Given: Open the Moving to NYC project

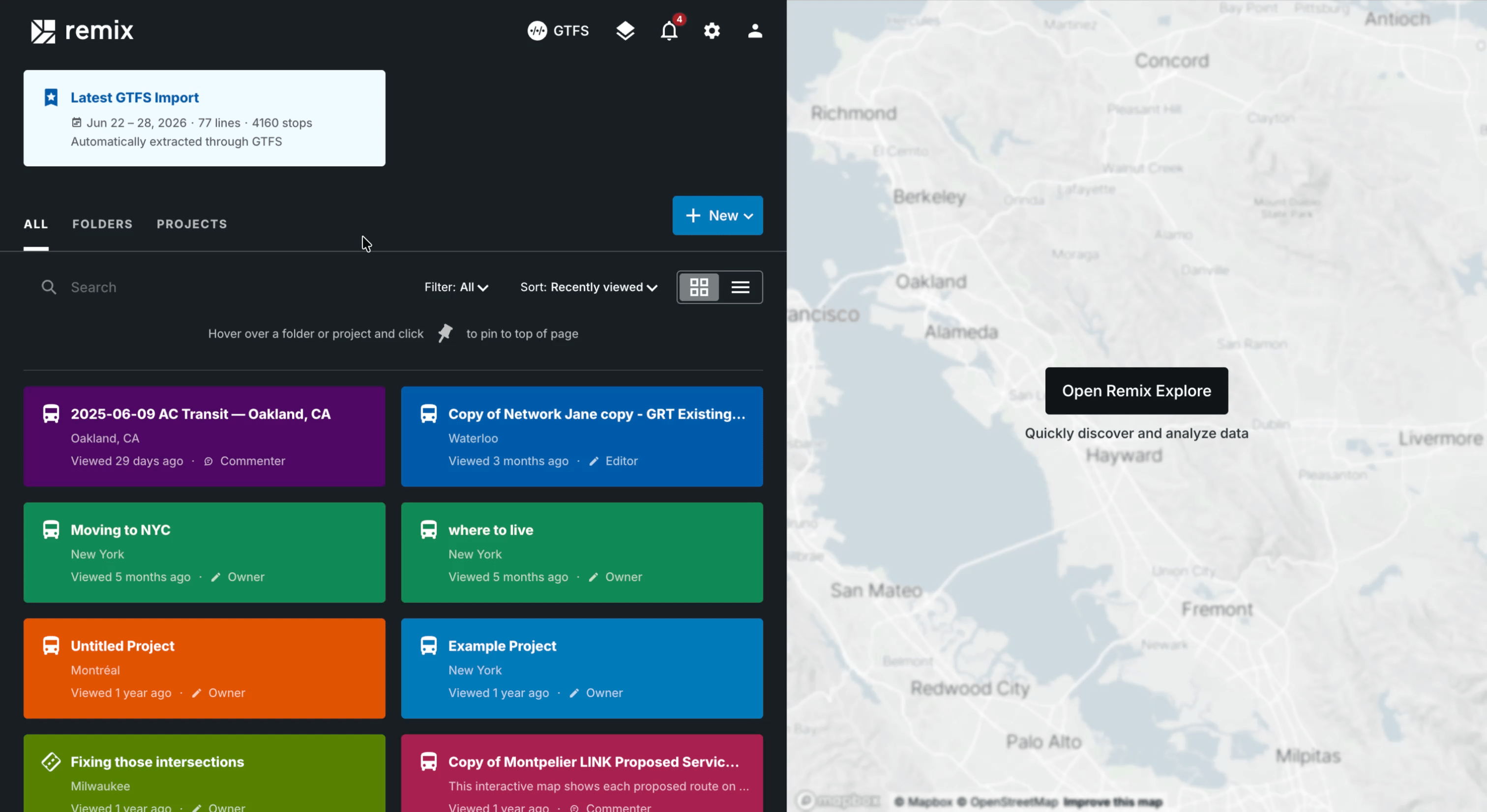Looking at the screenshot, I should pyautogui.click(x=205, y=552).
